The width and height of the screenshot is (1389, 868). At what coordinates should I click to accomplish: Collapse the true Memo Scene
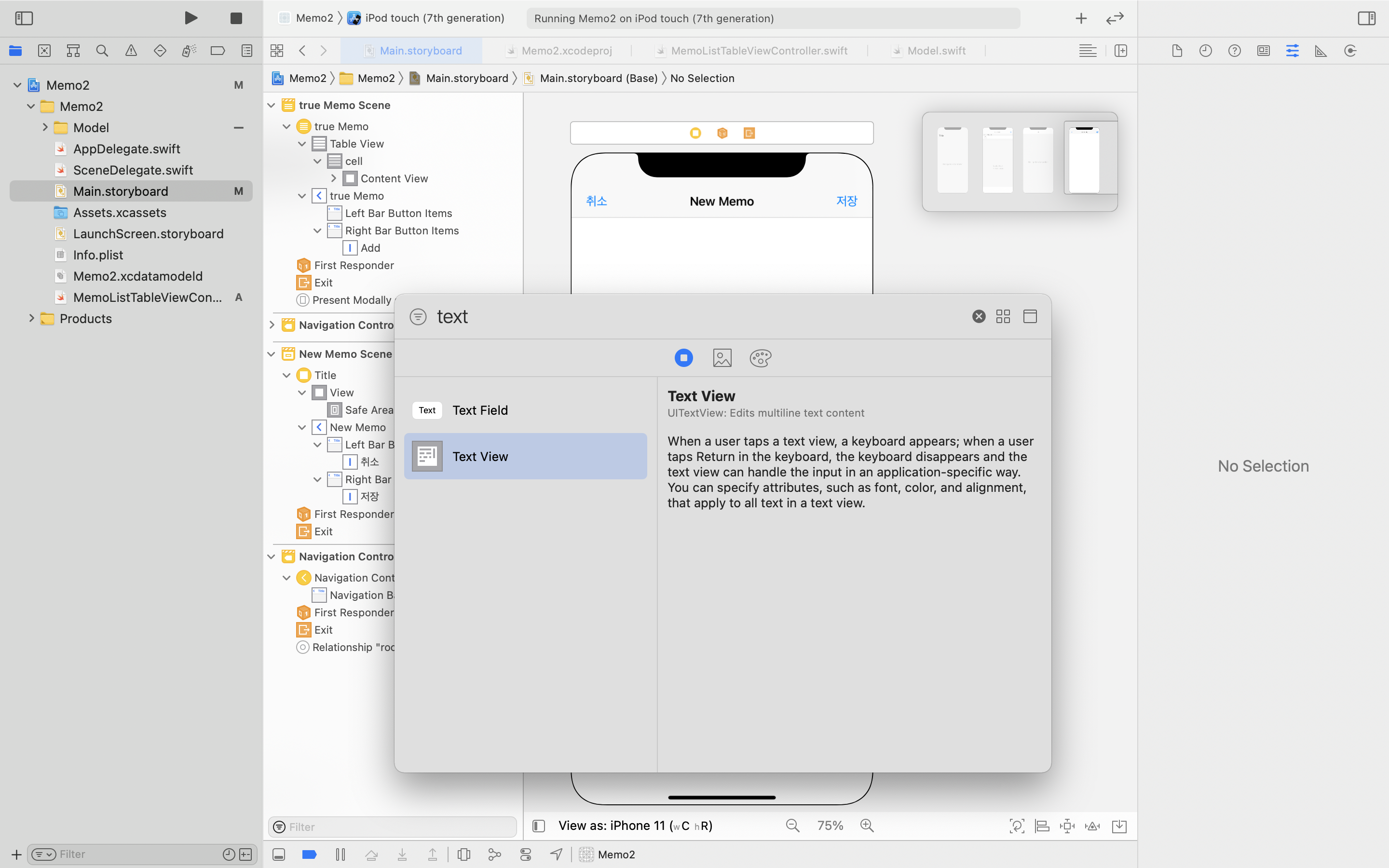pyautogui.click(x=272, y=105)
